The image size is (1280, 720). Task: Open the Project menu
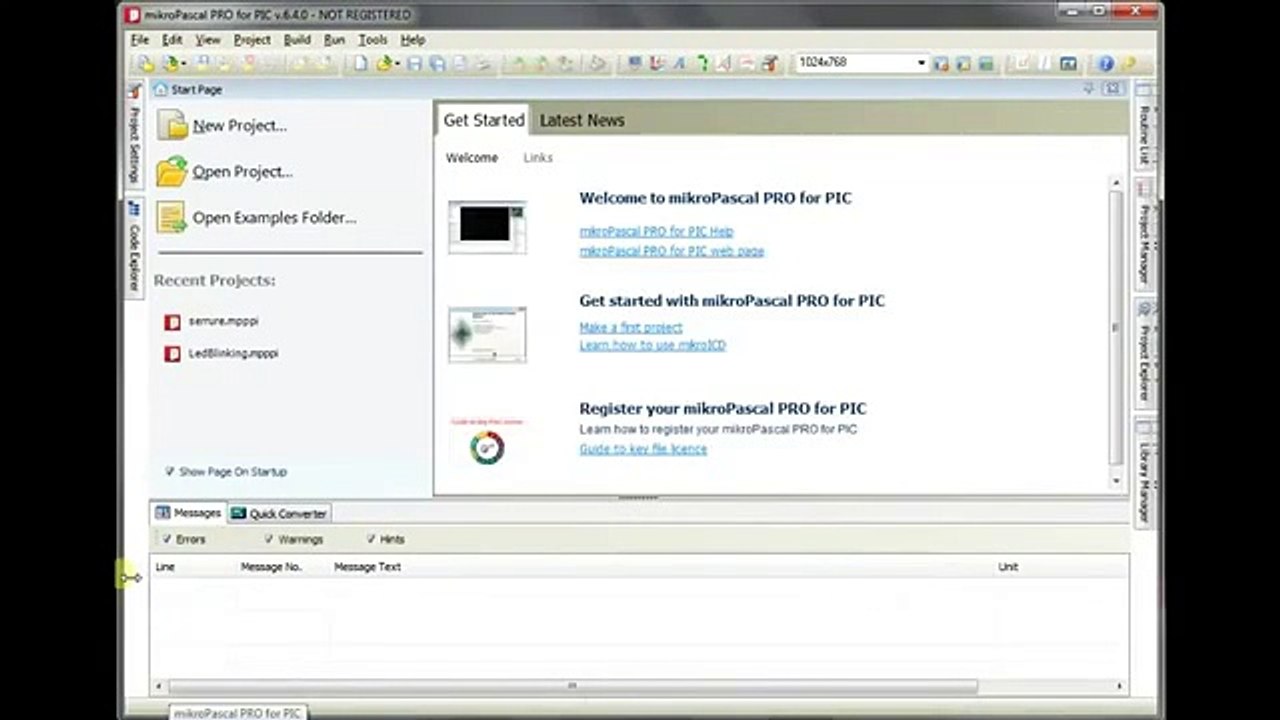(x=252, y=40)
